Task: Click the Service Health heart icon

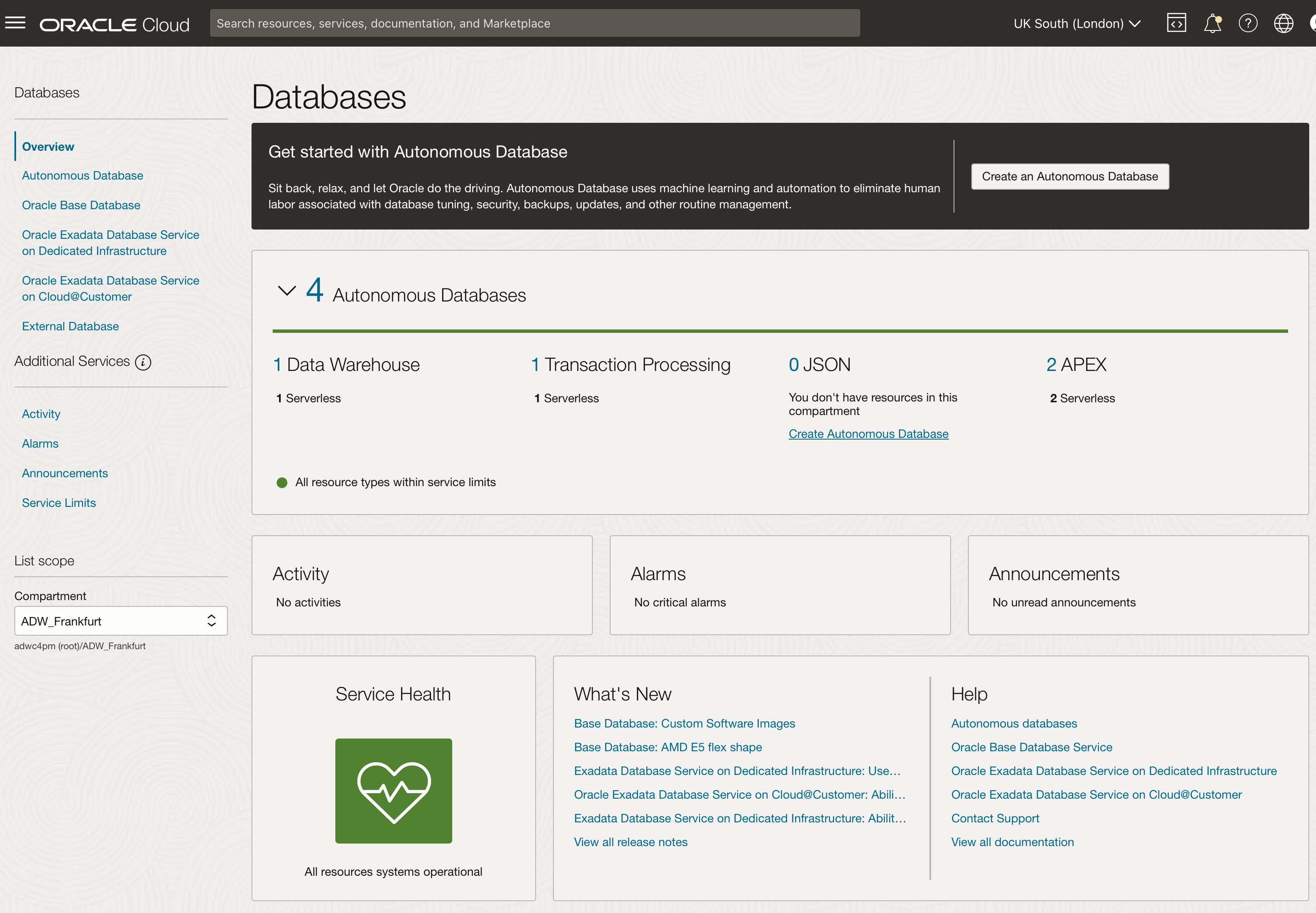Action: pyautogui.click(x=393, y=791)
